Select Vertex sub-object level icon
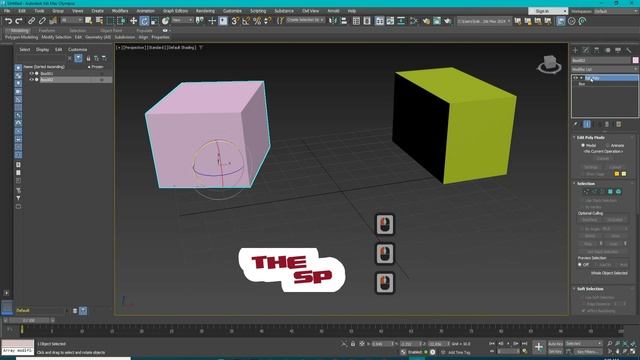The height and width of the screenshot is (360, 640). click(587, 191)
